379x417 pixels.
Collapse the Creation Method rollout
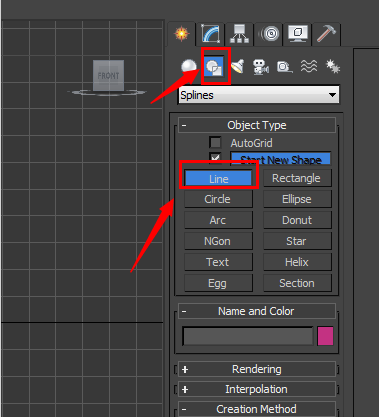[x=257, y=409]
